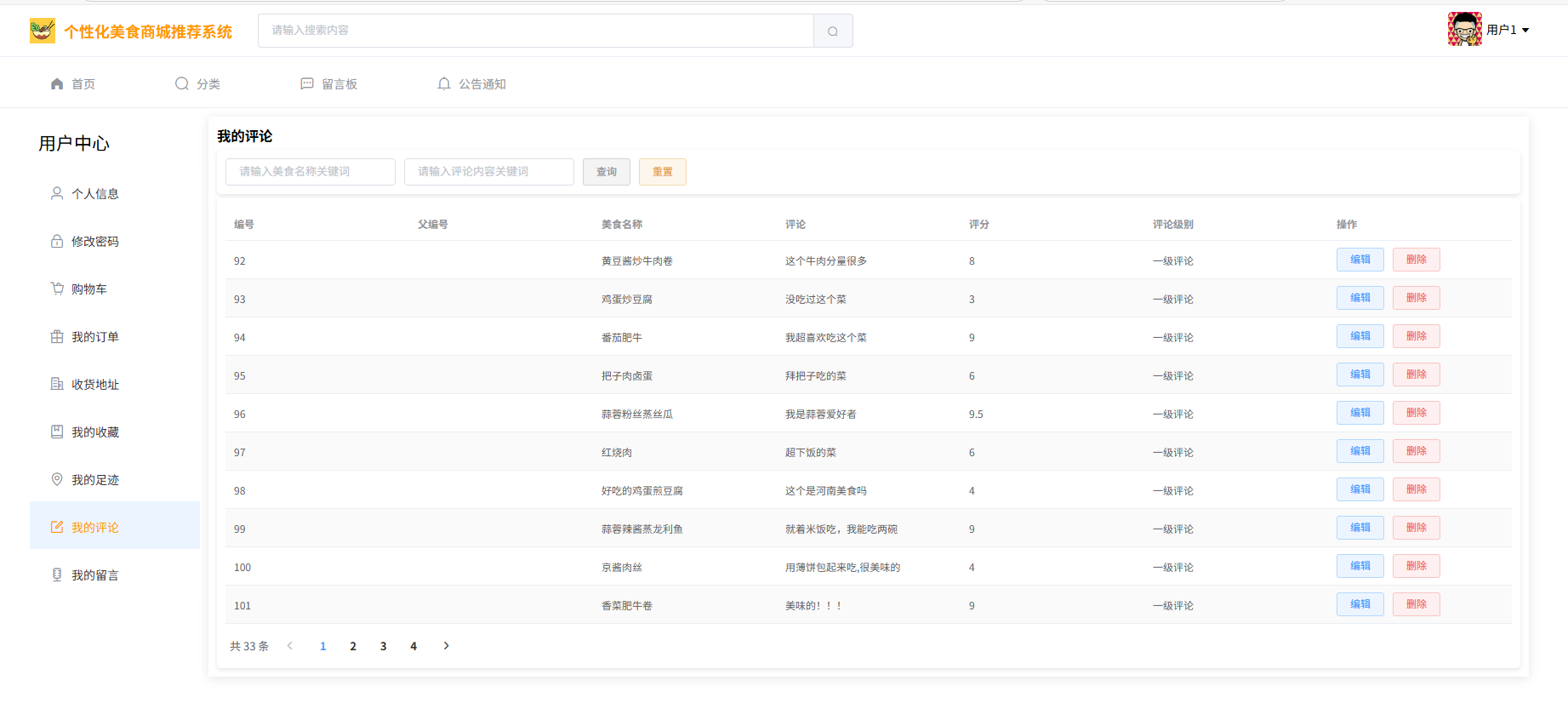Delete comment 93 鸡蛋炒豆腐

coord(1417,298)
